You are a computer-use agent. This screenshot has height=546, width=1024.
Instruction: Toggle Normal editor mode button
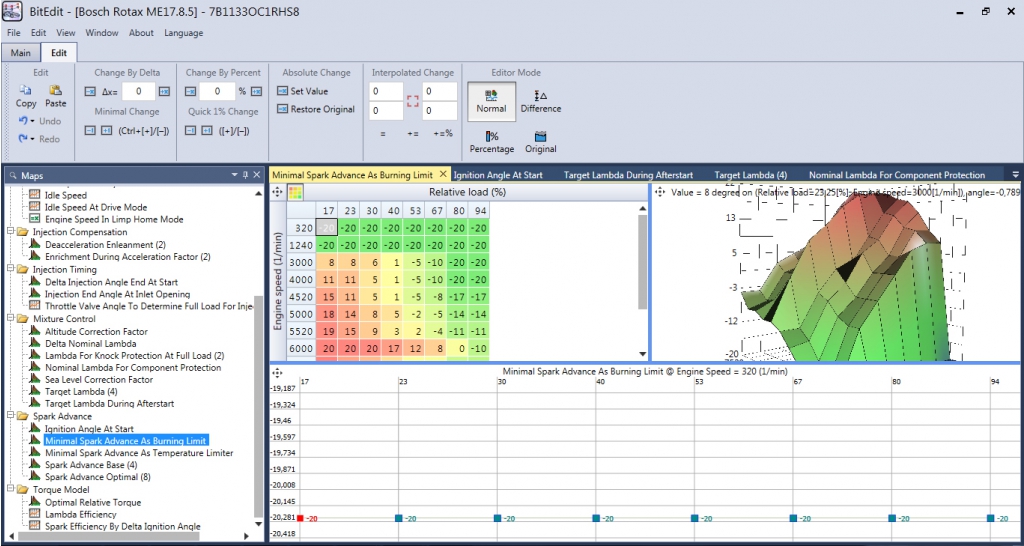[x=491, y=101]
